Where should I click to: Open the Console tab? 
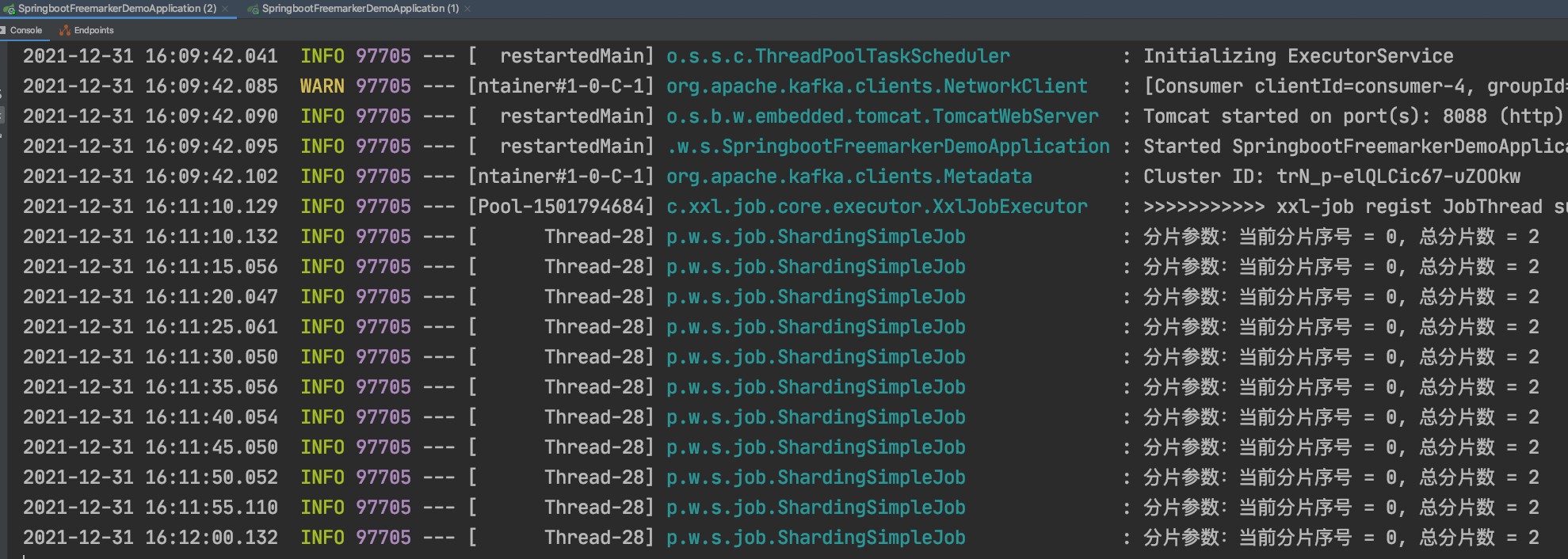[x=25, y=30]
